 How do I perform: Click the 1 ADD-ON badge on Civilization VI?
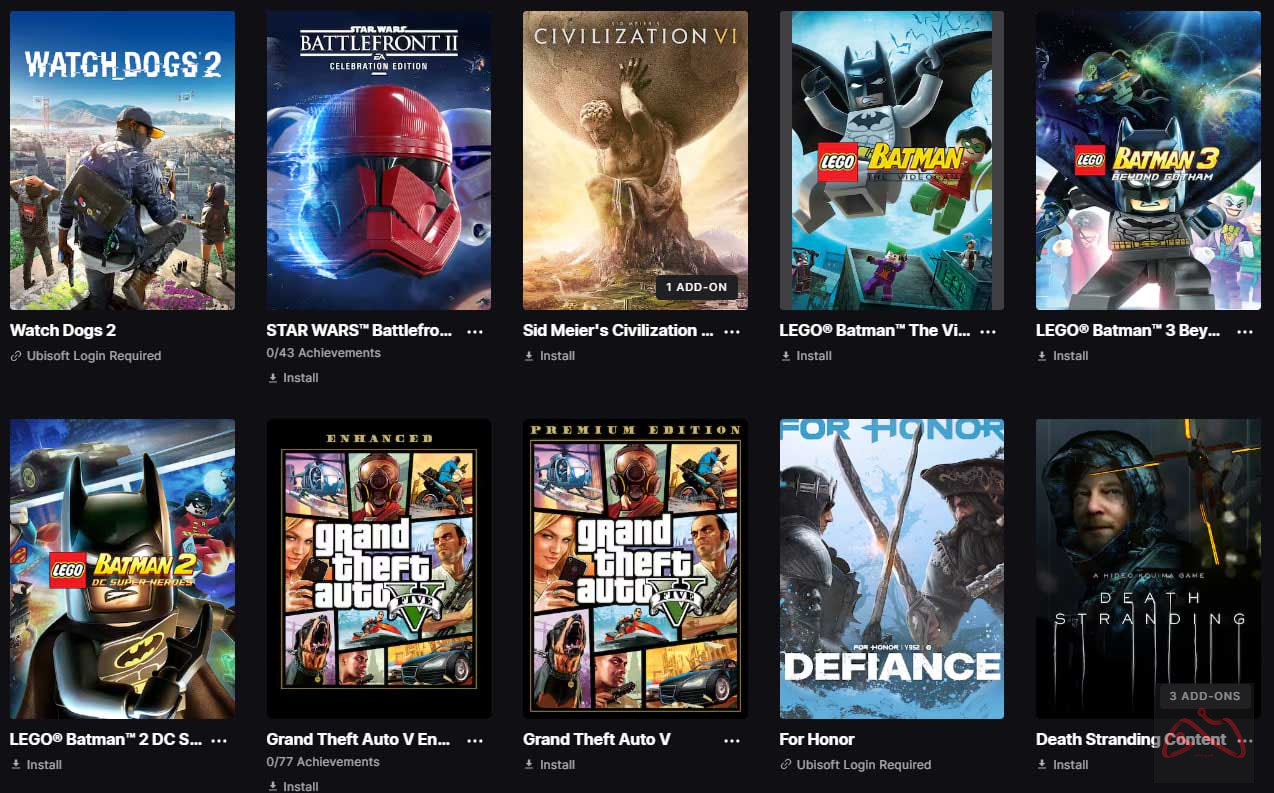click(x=697, y=287)
